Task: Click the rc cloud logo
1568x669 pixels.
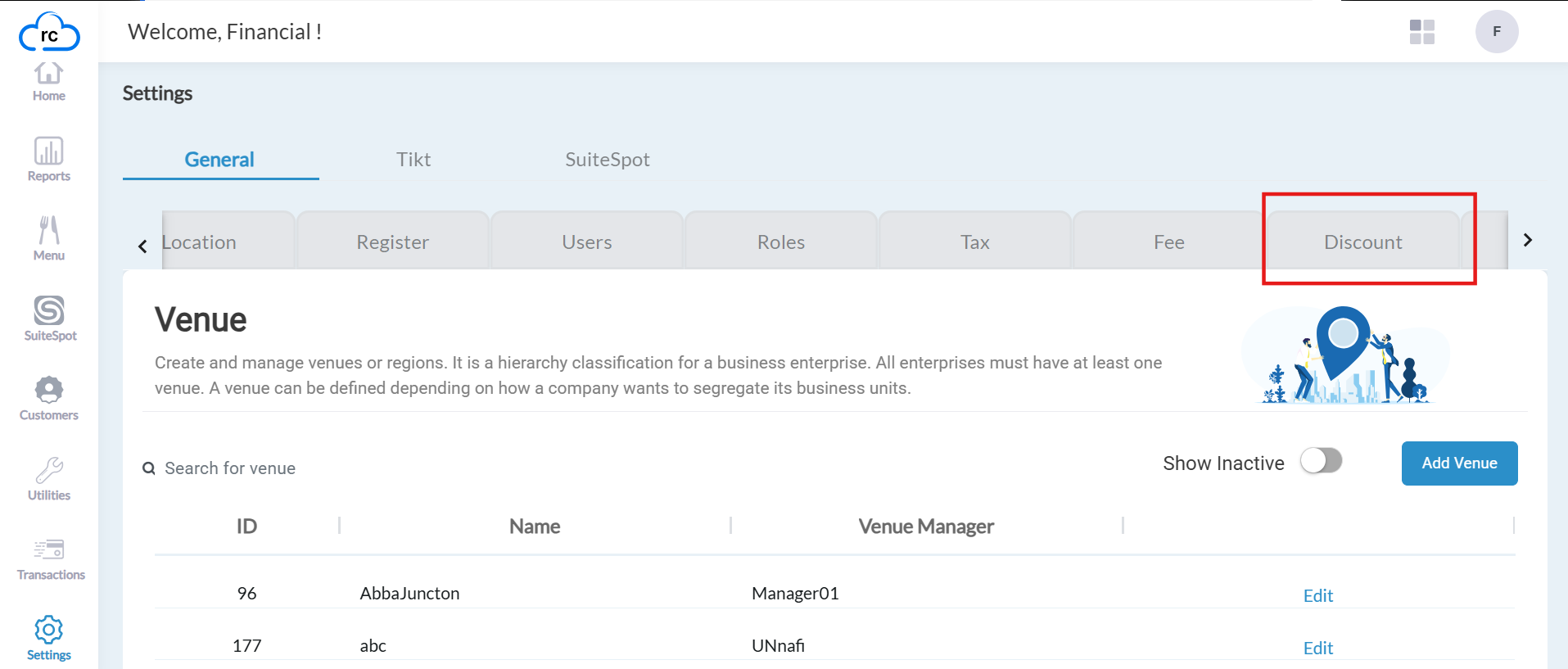Action: point(49,33)
